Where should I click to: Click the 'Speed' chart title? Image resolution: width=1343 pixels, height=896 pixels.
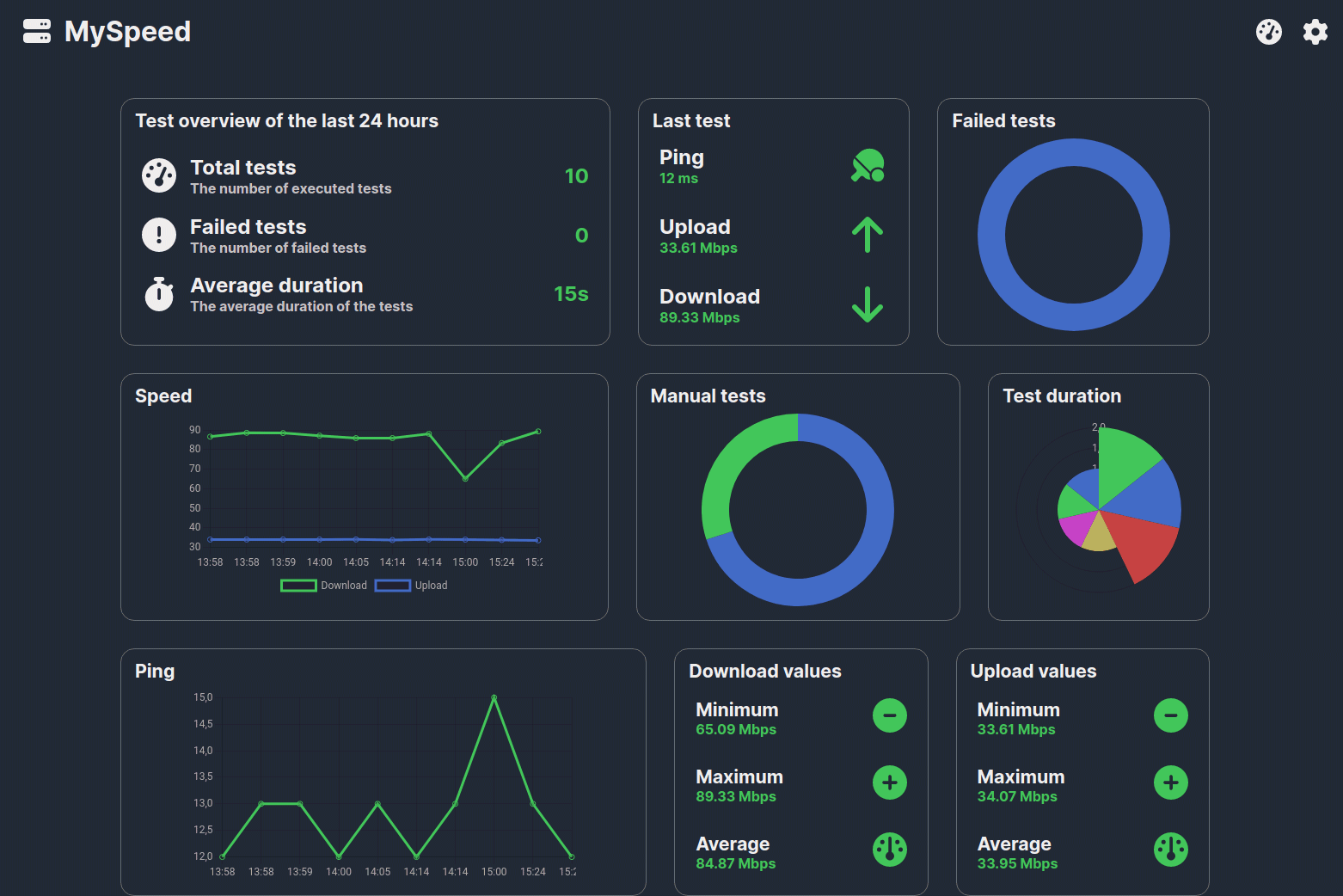coord(163,396)
